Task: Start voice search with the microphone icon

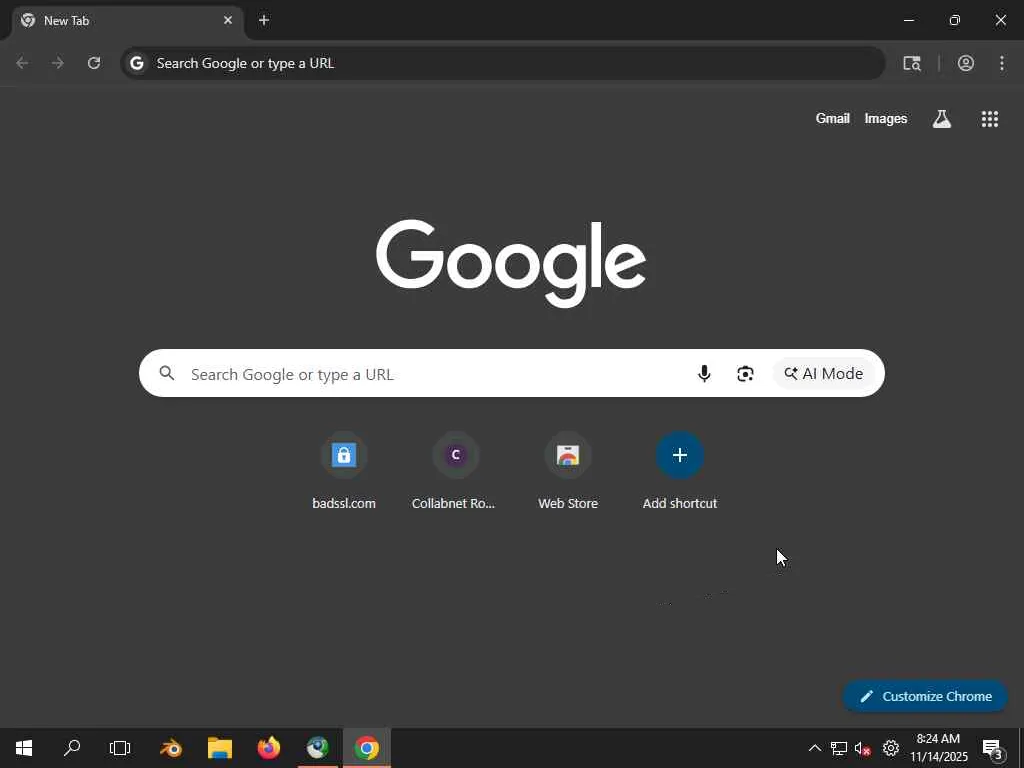Action: click(704, 373)
